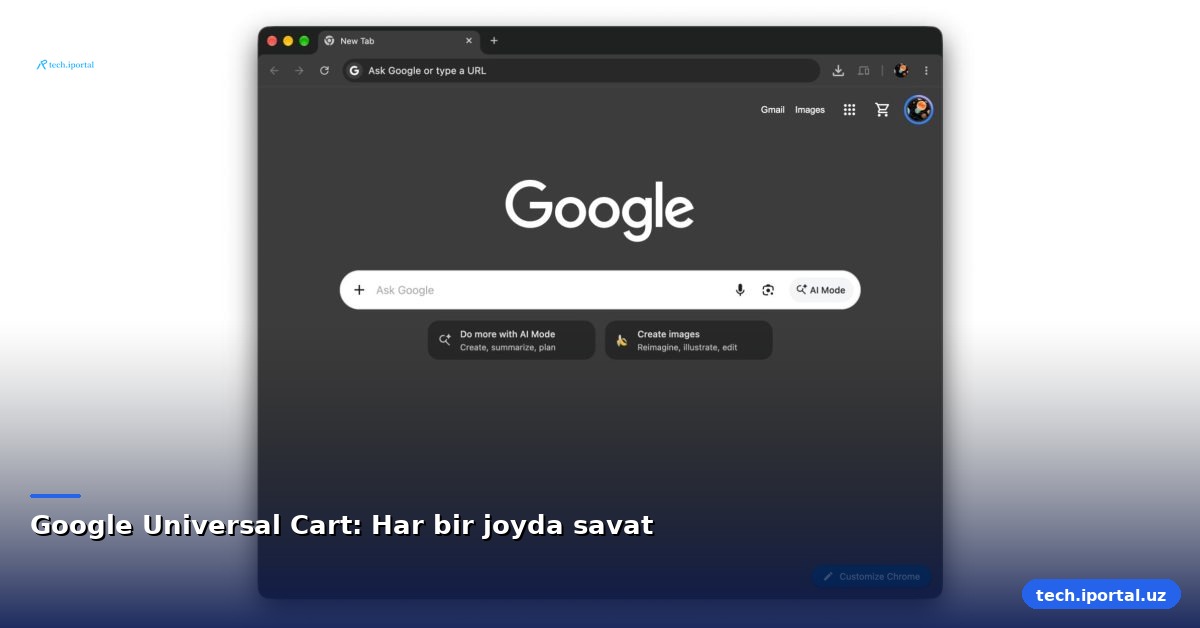1200x628 pixels.
Task: Select the New Tab tab
Action: click(x=399, y=41)
